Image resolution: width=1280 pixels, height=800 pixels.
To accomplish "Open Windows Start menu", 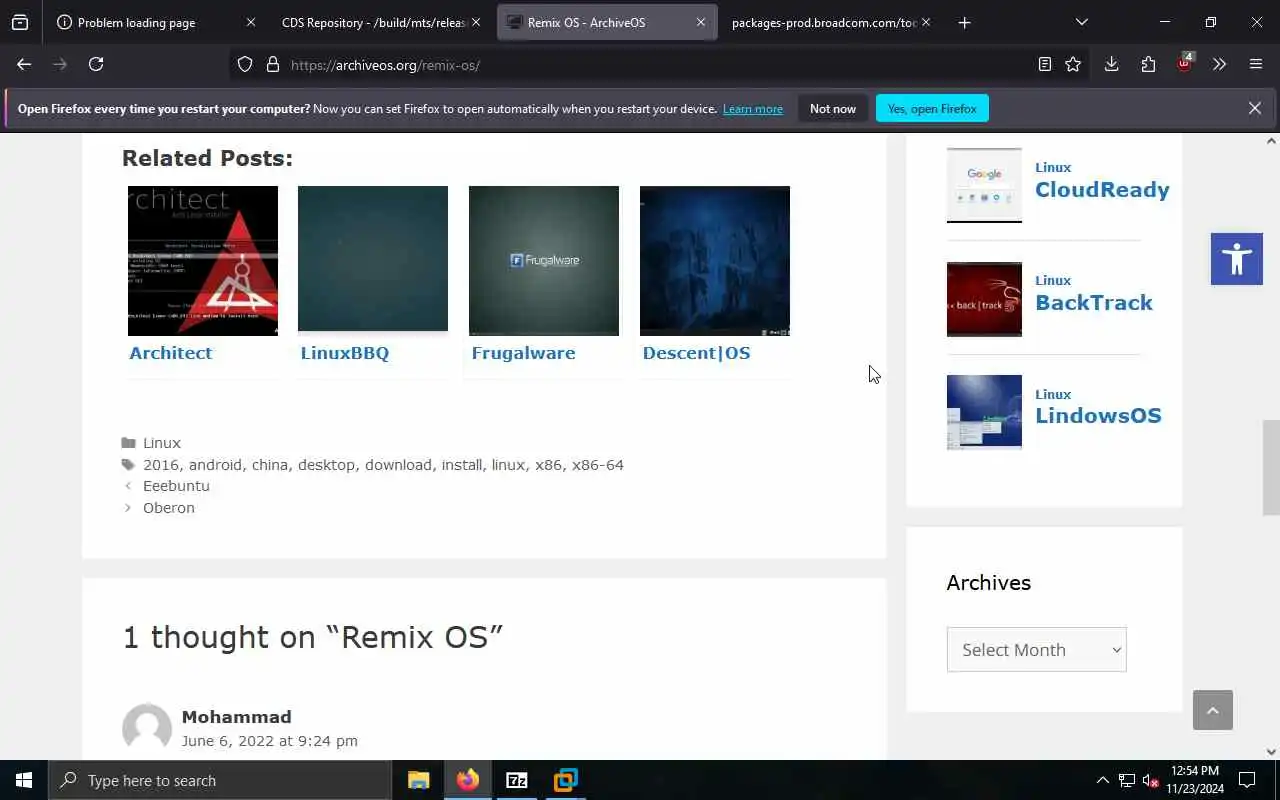I will click(24, 780).
